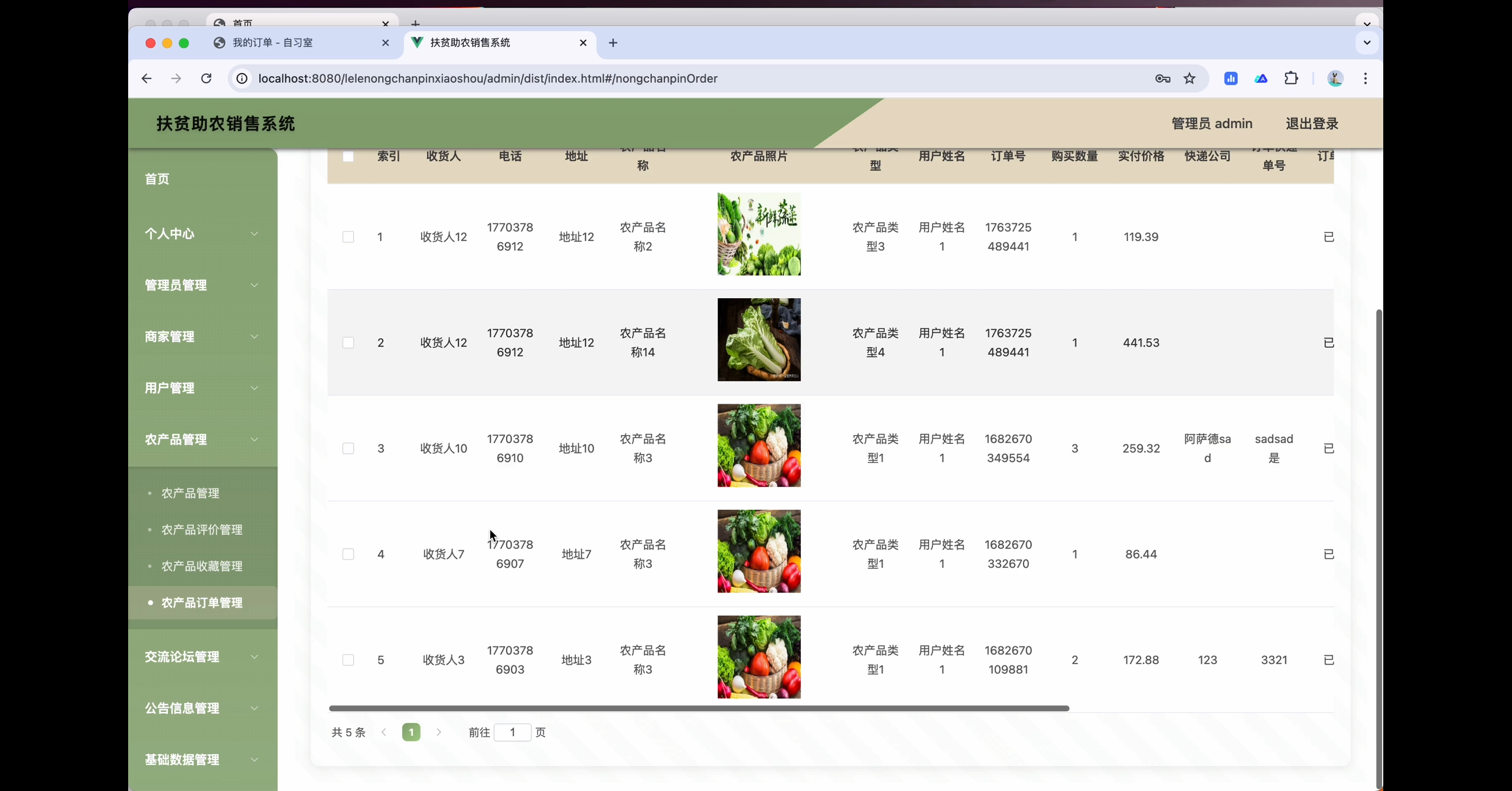
Task: Open the saved passwords key icon
Action: point(1162,79)
